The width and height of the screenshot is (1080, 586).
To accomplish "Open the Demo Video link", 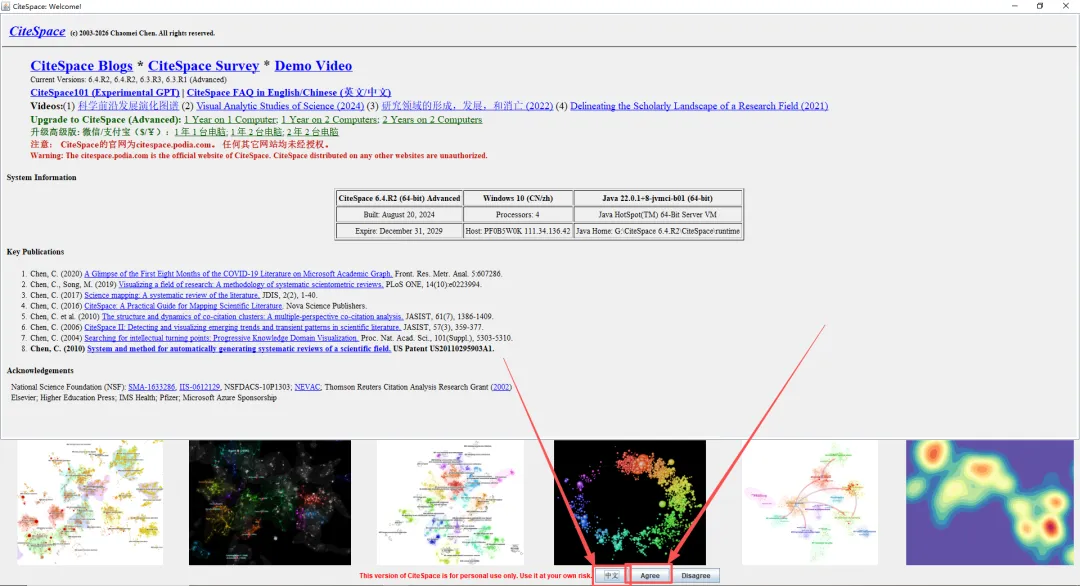I will (x=313, y=65).
